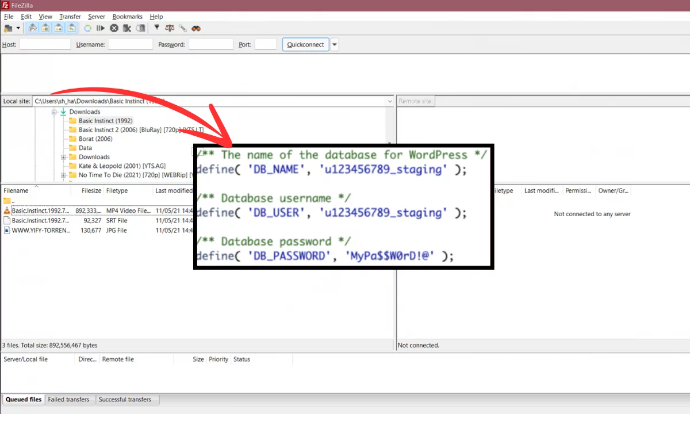Open the Transfer menu
Viewport: 697px width, 422px height.
tap(70, 17)
